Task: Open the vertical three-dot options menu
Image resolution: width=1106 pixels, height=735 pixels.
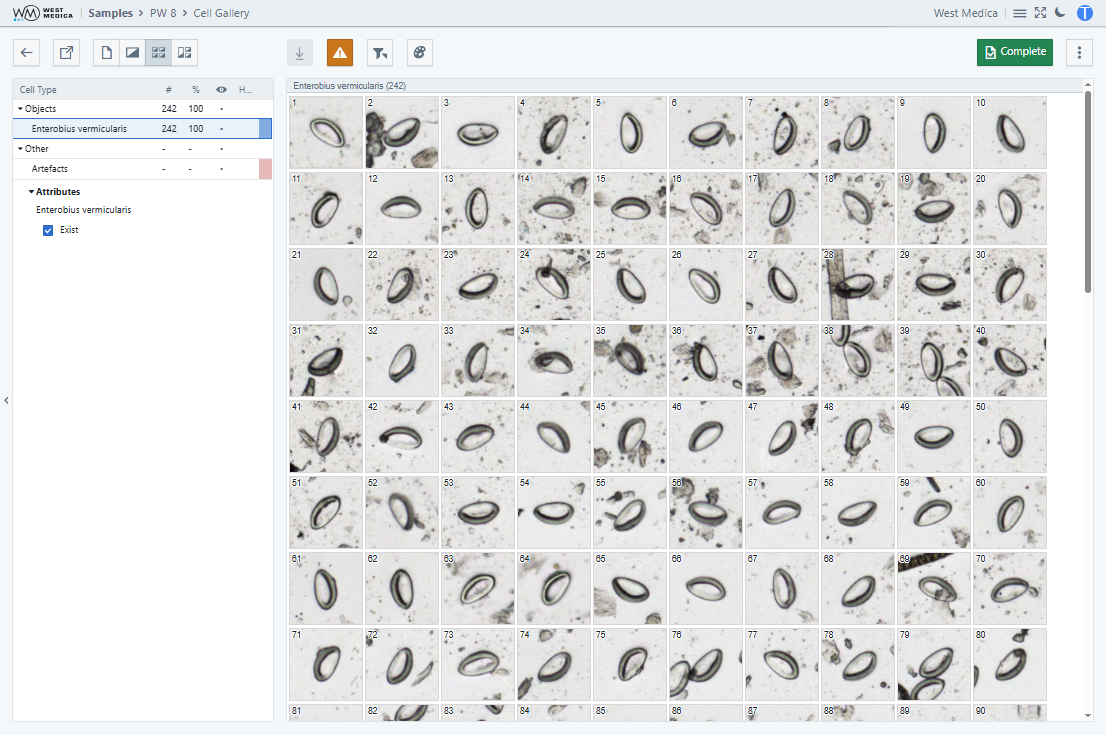Action: click(1079, 53)
